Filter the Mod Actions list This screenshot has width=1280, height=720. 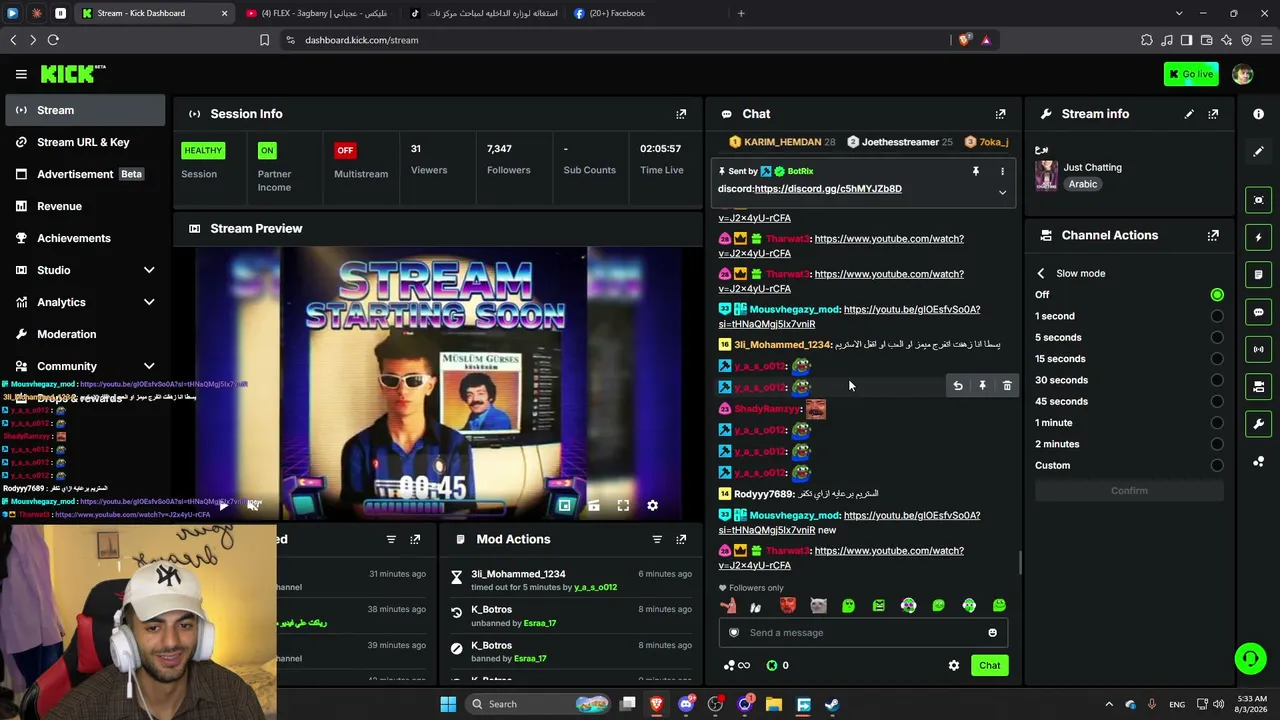tap(657, 539)
